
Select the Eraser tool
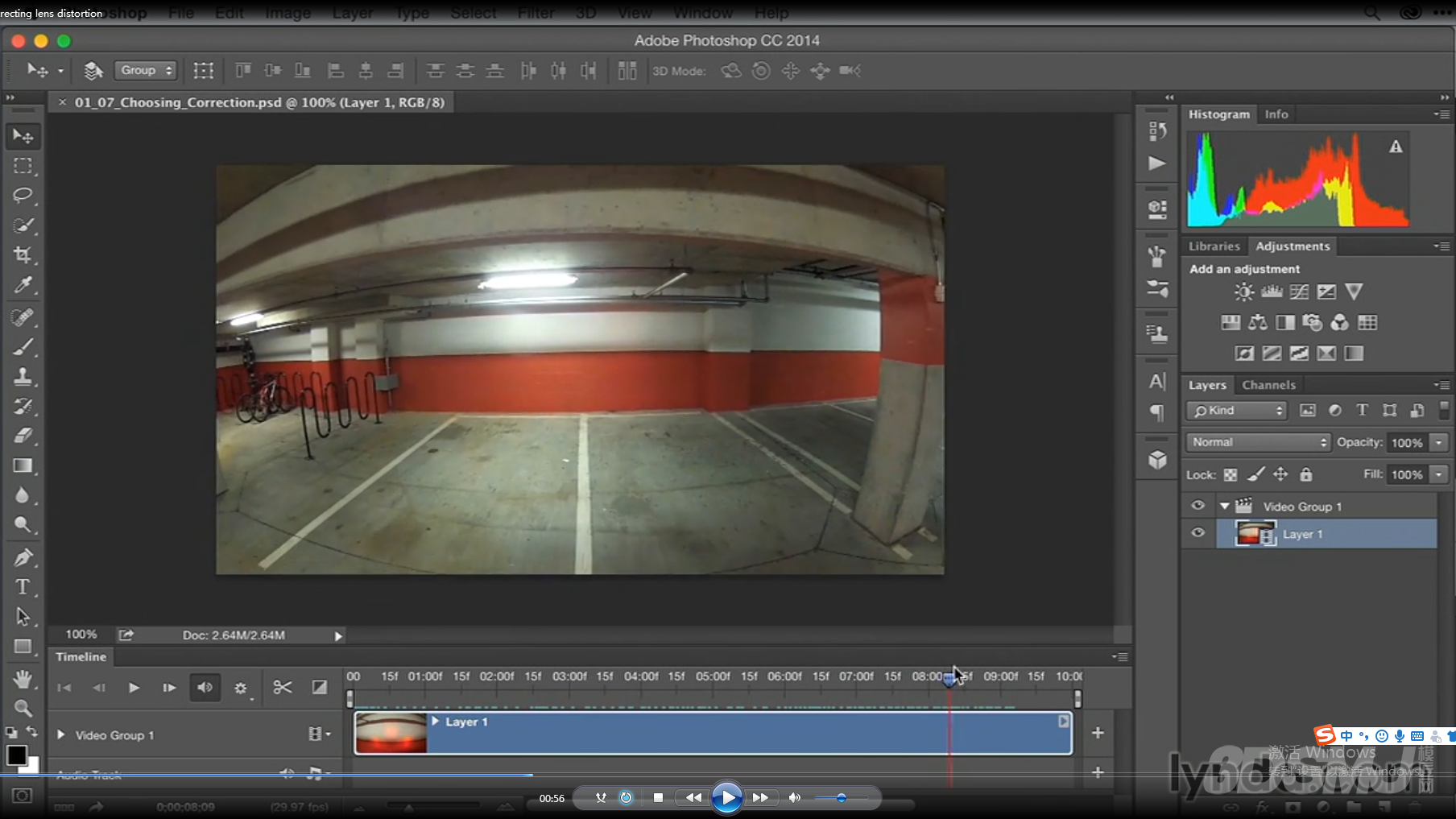(23, 436)
